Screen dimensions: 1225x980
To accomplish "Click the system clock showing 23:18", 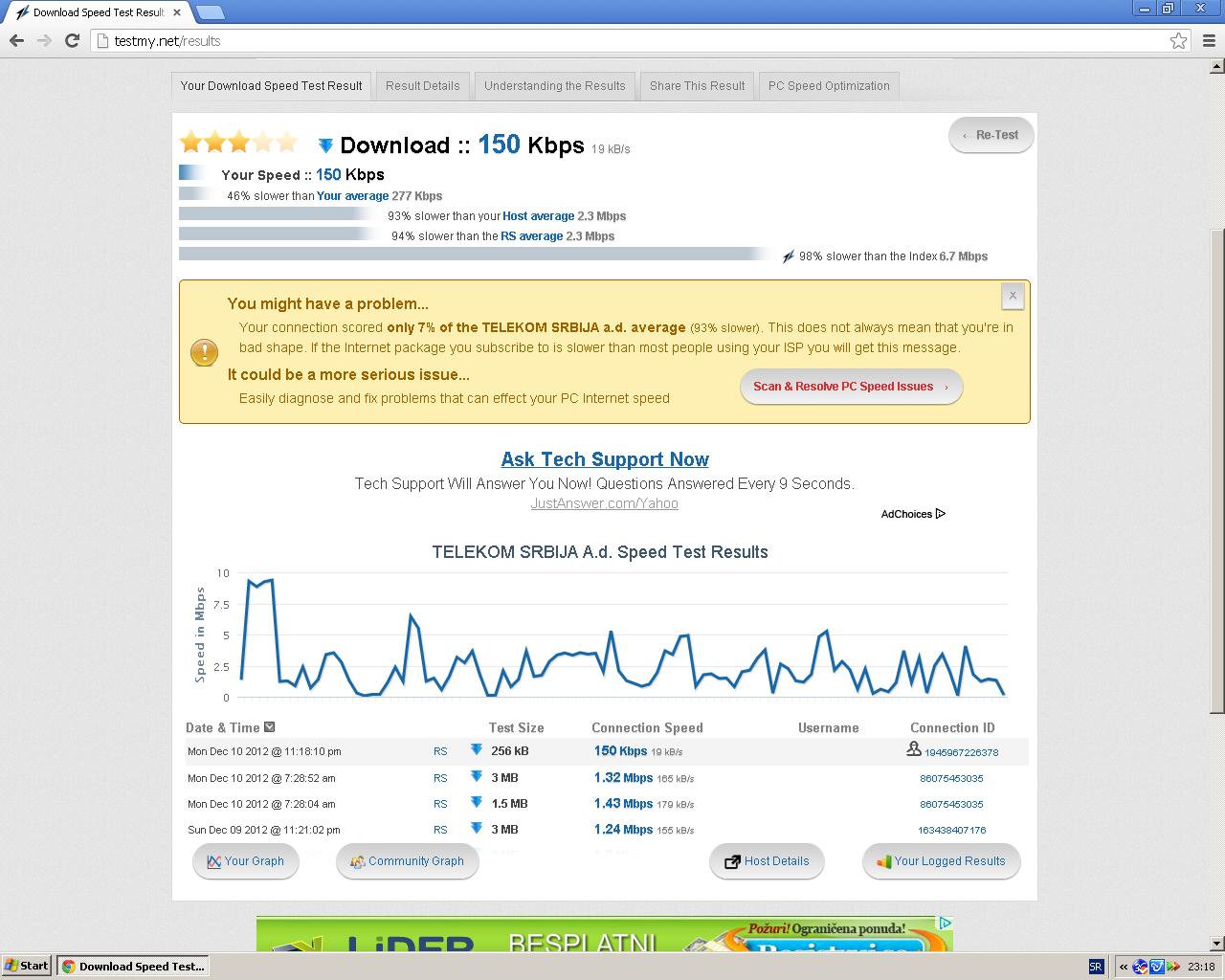I will 1201,967.
